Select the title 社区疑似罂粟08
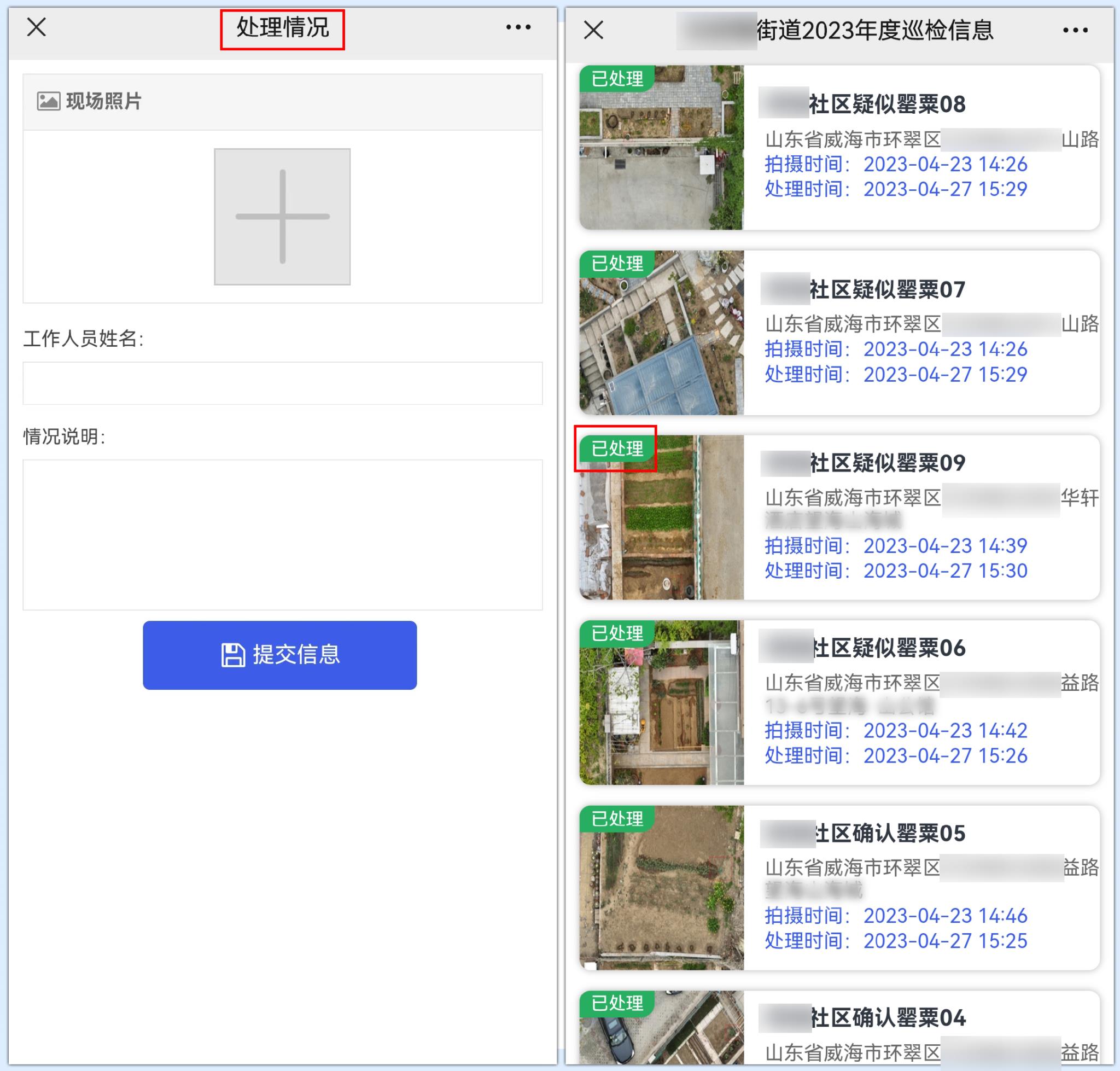 [887, 104]
